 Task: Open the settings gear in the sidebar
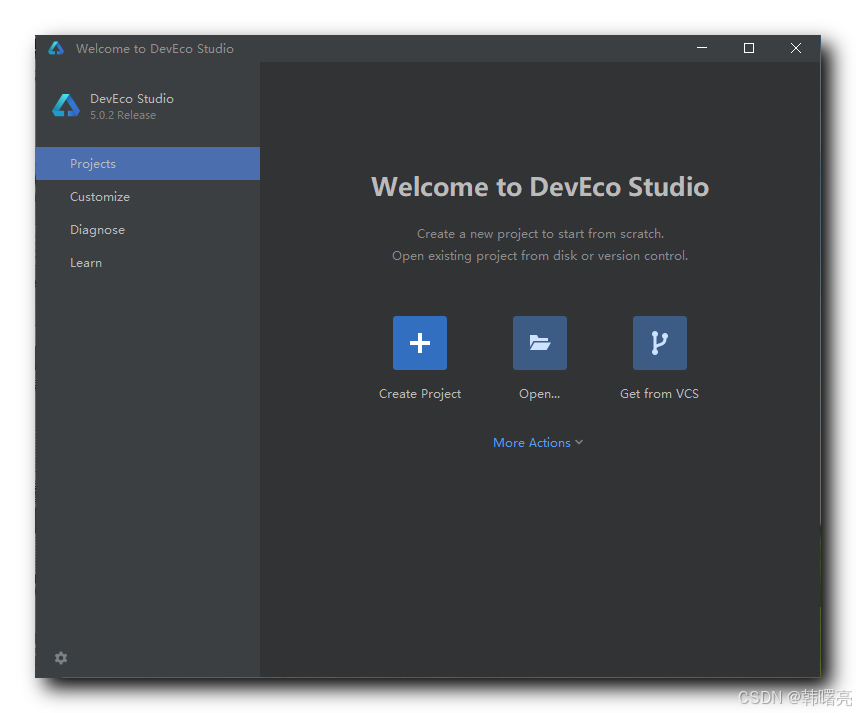pyautogui.click(x=61, y=658)
